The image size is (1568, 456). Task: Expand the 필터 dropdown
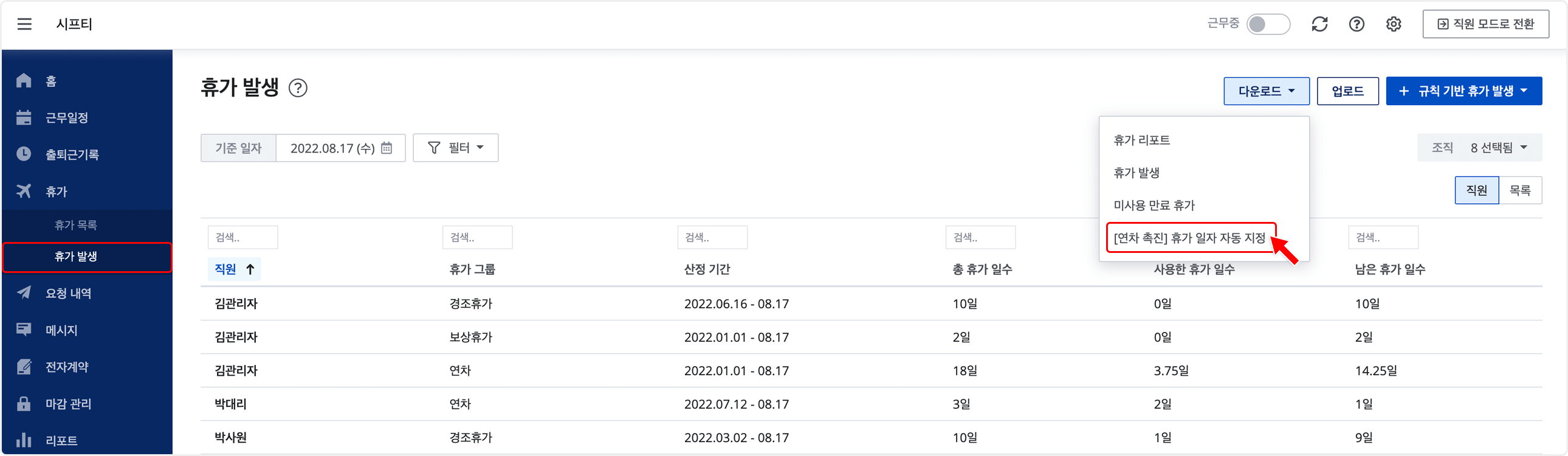[455, 148]
